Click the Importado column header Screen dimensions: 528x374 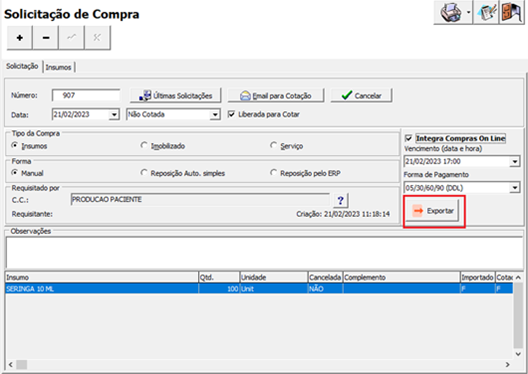pos(478,277)
